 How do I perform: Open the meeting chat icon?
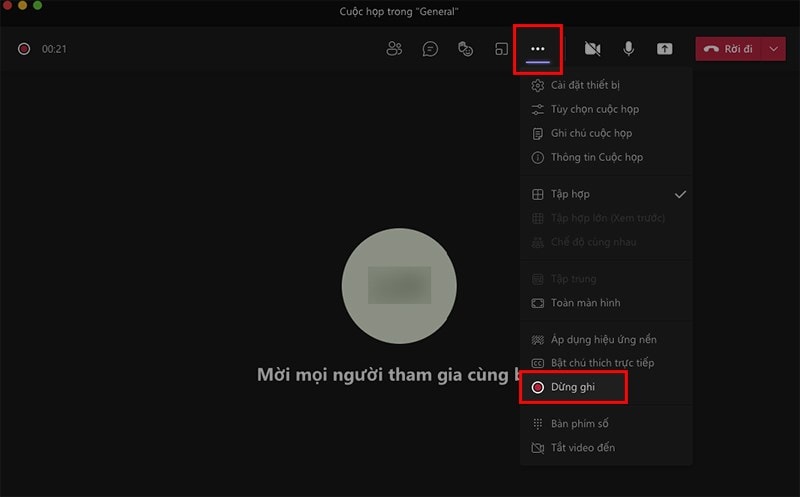(x=430, y=49)
